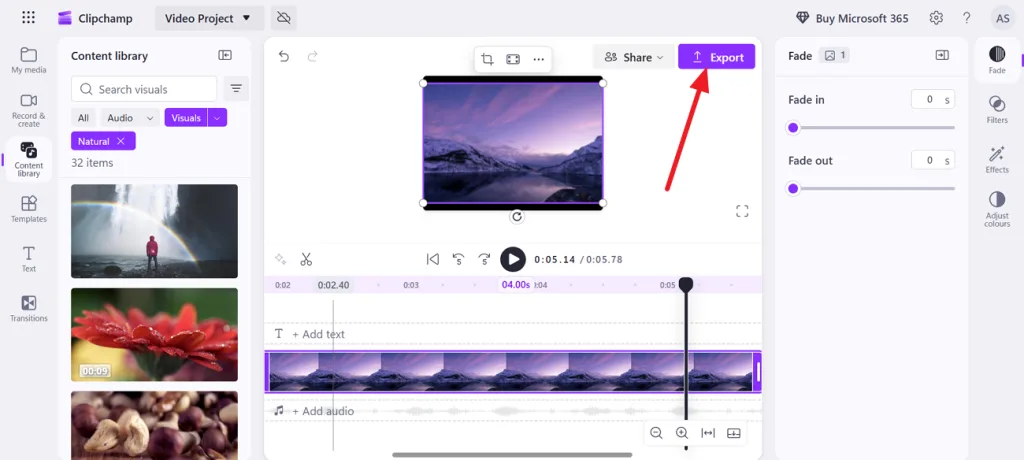Focus the Search visuals field
The width and height of the screenshot is (1024, 460).
point(144,89)
